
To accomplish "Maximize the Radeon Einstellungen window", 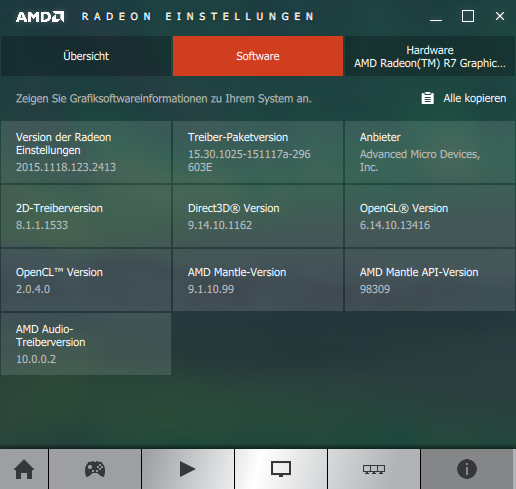I will 468,16.
